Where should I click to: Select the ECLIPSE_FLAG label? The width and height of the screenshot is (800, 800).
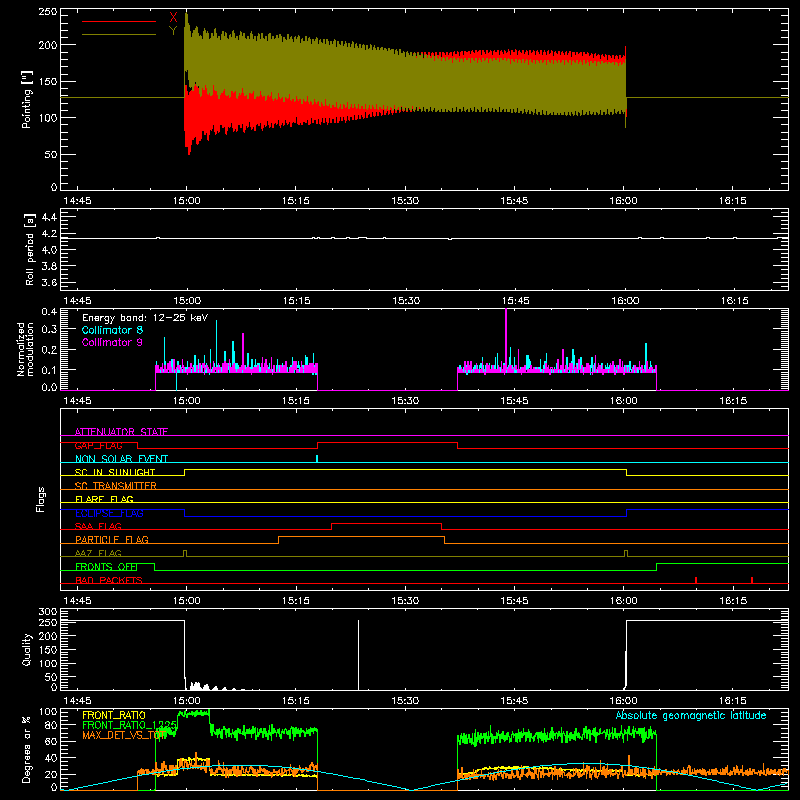click(109, 513)
